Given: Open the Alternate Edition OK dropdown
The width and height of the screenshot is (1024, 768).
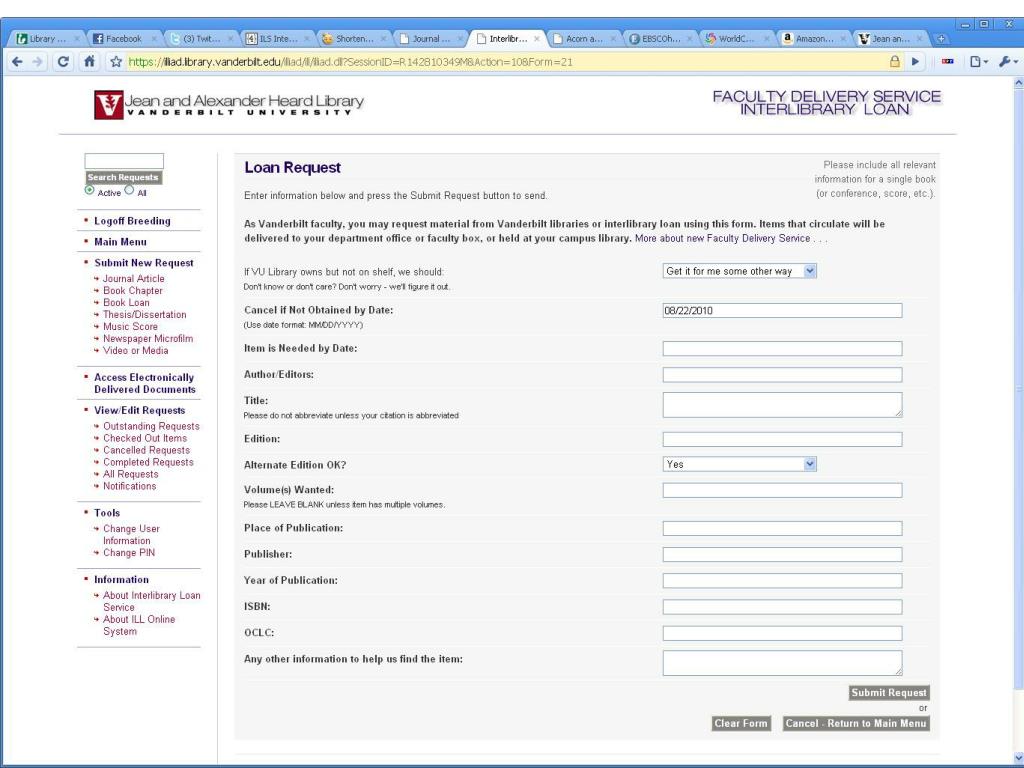Looking at the screenshot, I should [x=739, y=464].
